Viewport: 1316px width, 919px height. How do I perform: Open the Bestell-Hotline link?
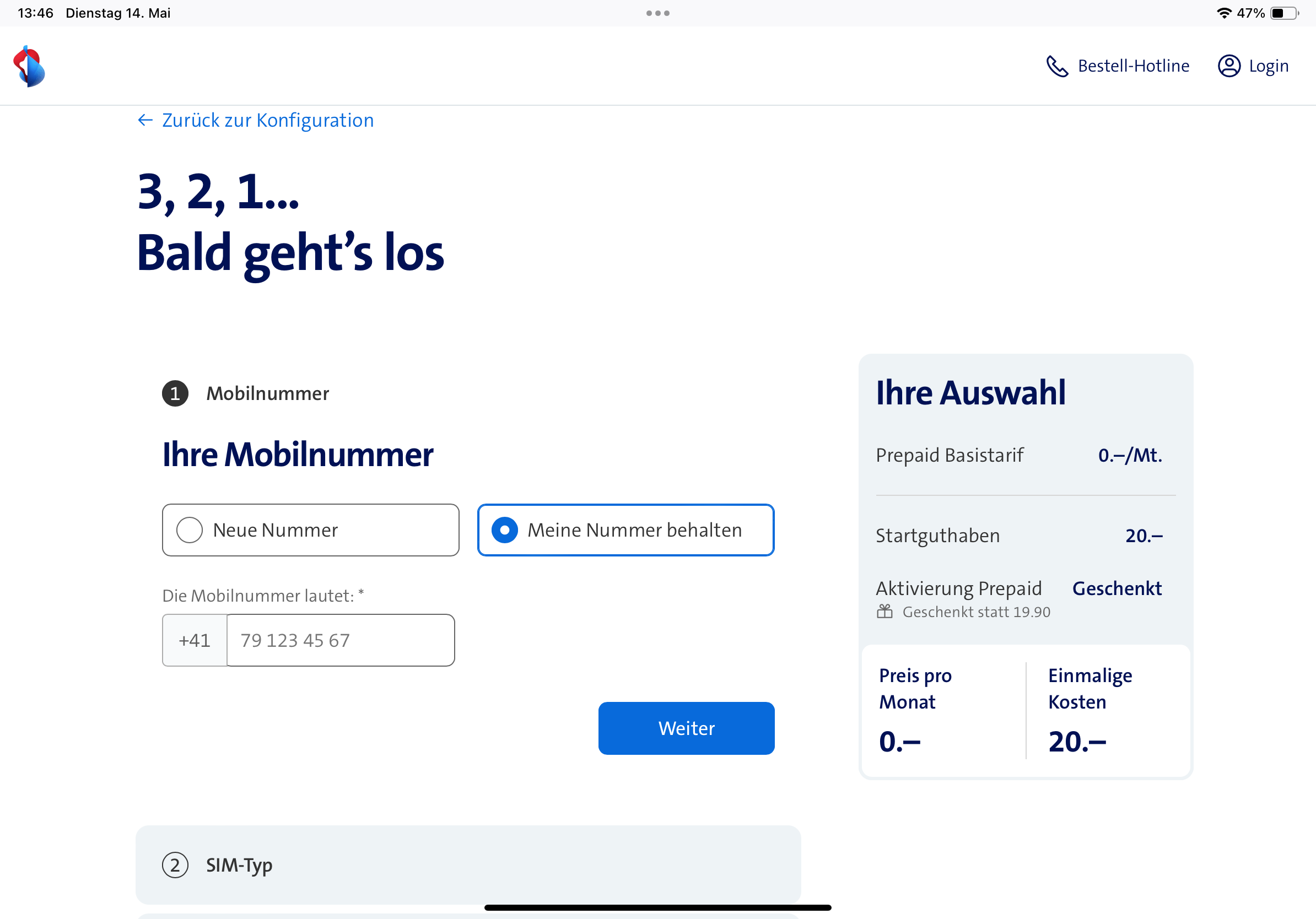click(1133, 66)
